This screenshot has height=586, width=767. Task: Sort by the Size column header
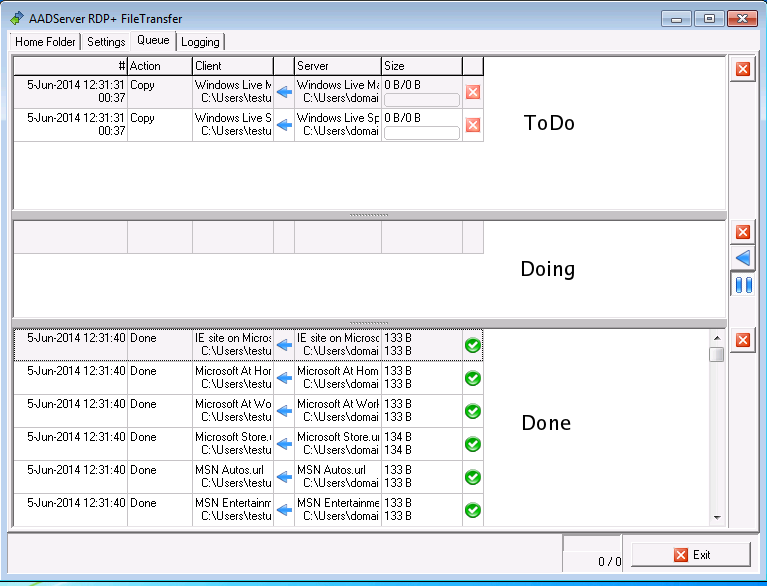tap(421, 66)
